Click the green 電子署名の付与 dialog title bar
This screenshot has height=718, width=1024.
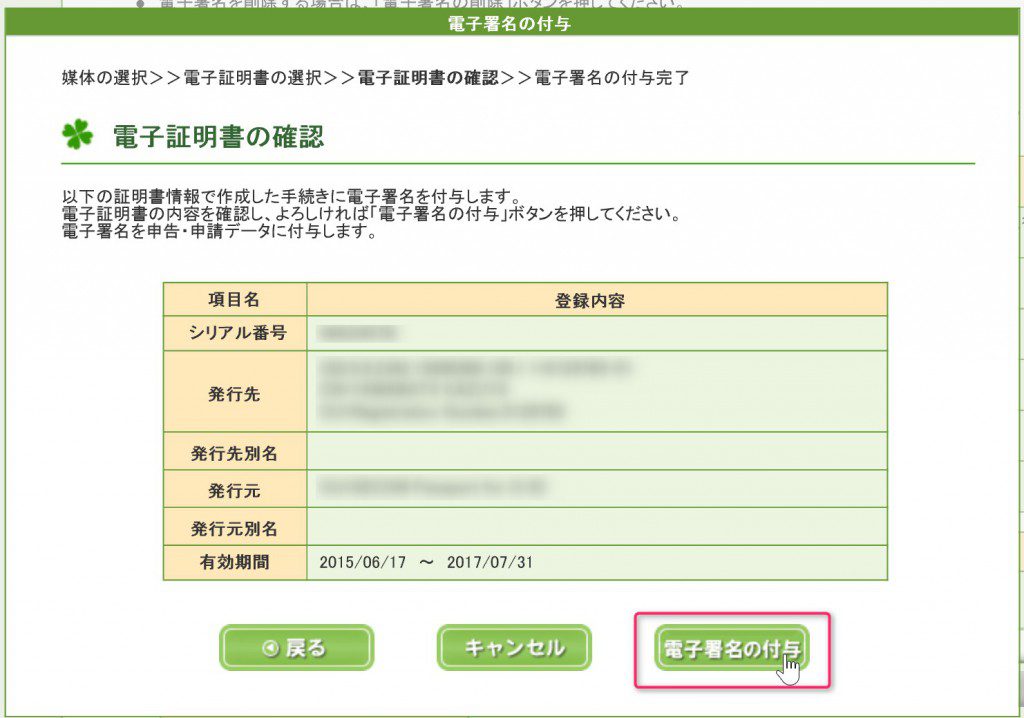coord(510,24)
